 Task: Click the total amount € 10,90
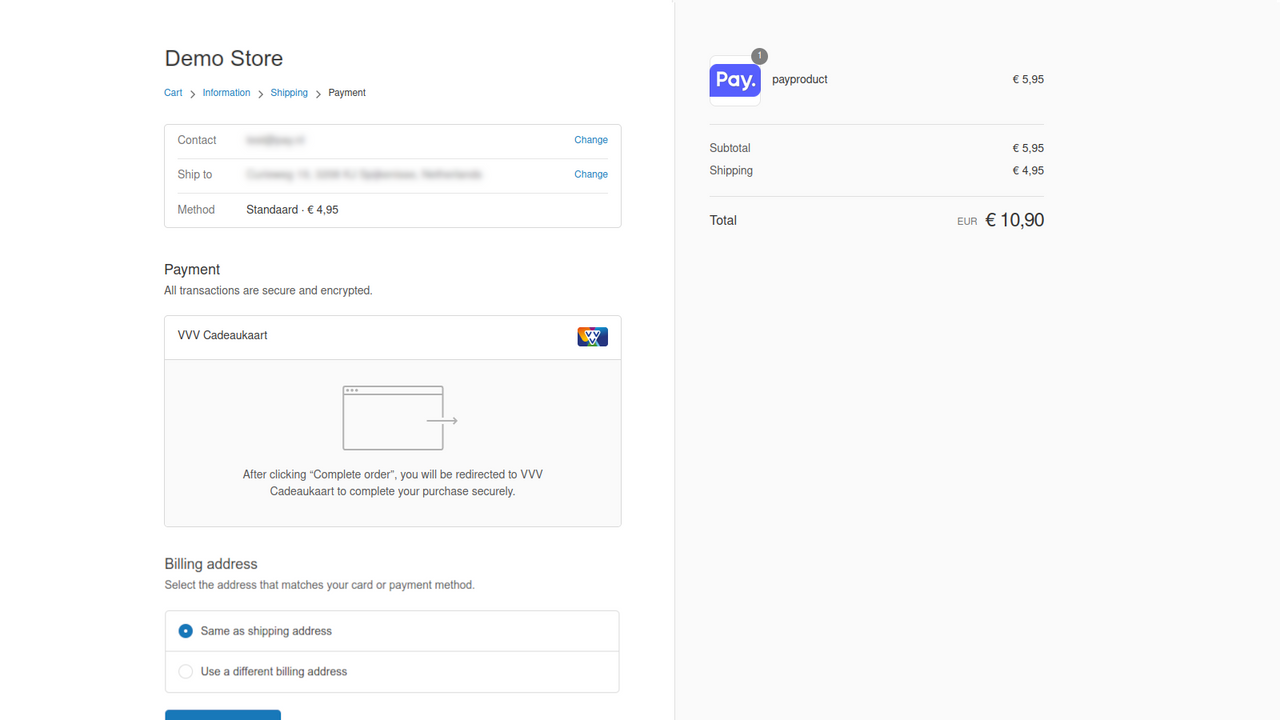point(1014,220)
